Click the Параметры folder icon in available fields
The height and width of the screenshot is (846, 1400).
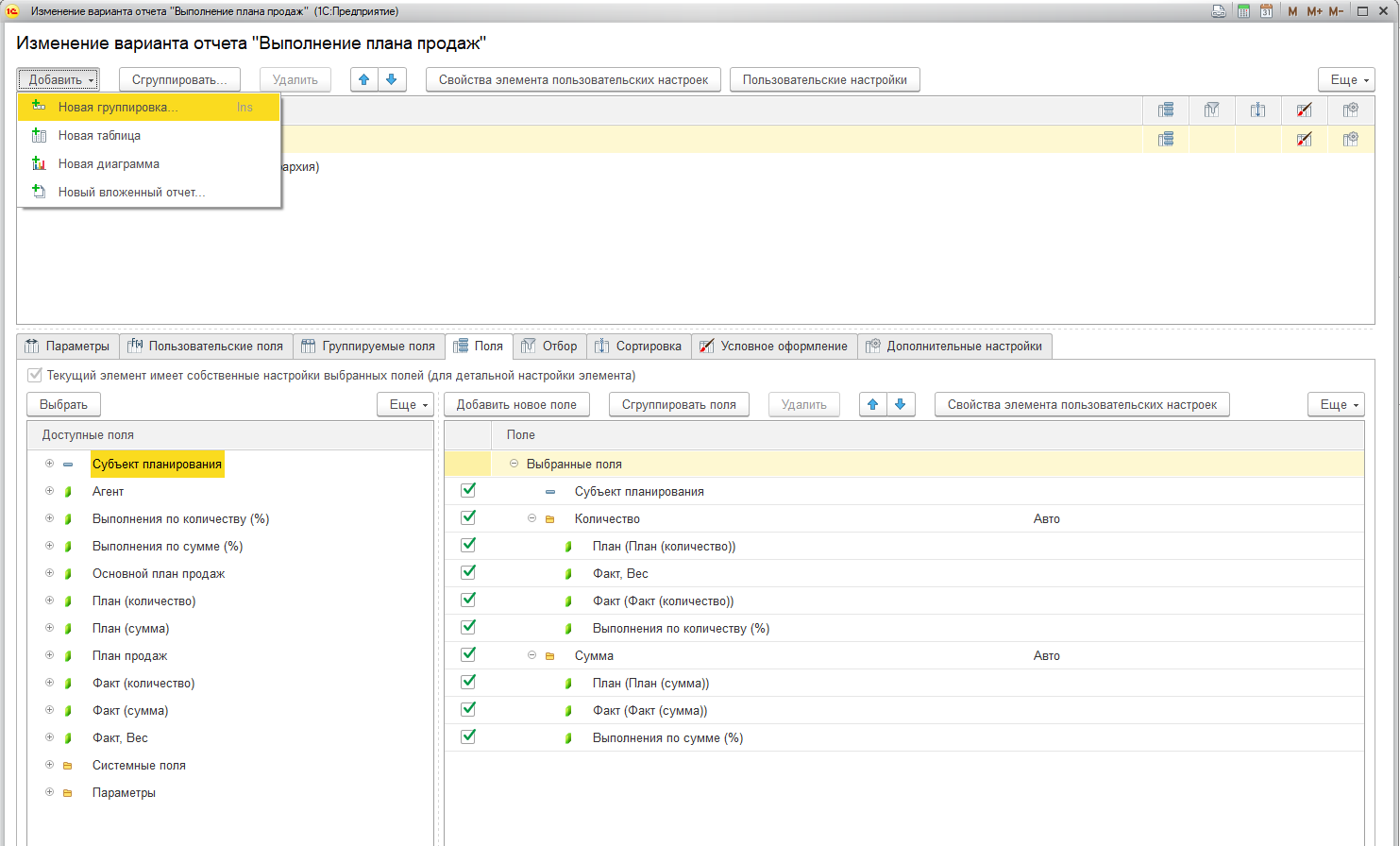pos(68,793)
